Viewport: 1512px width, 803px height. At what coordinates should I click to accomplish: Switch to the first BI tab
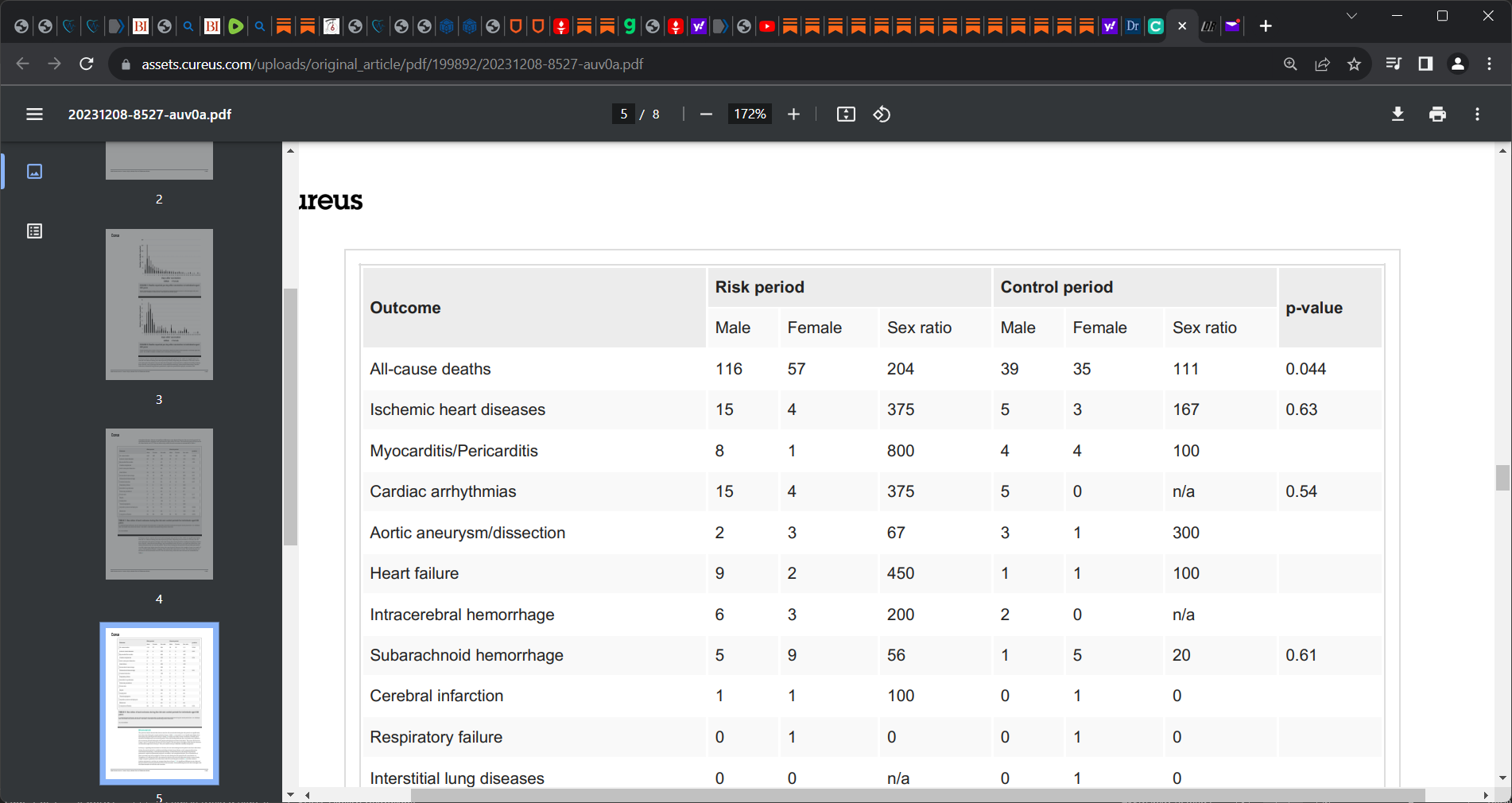click(140, 26)
